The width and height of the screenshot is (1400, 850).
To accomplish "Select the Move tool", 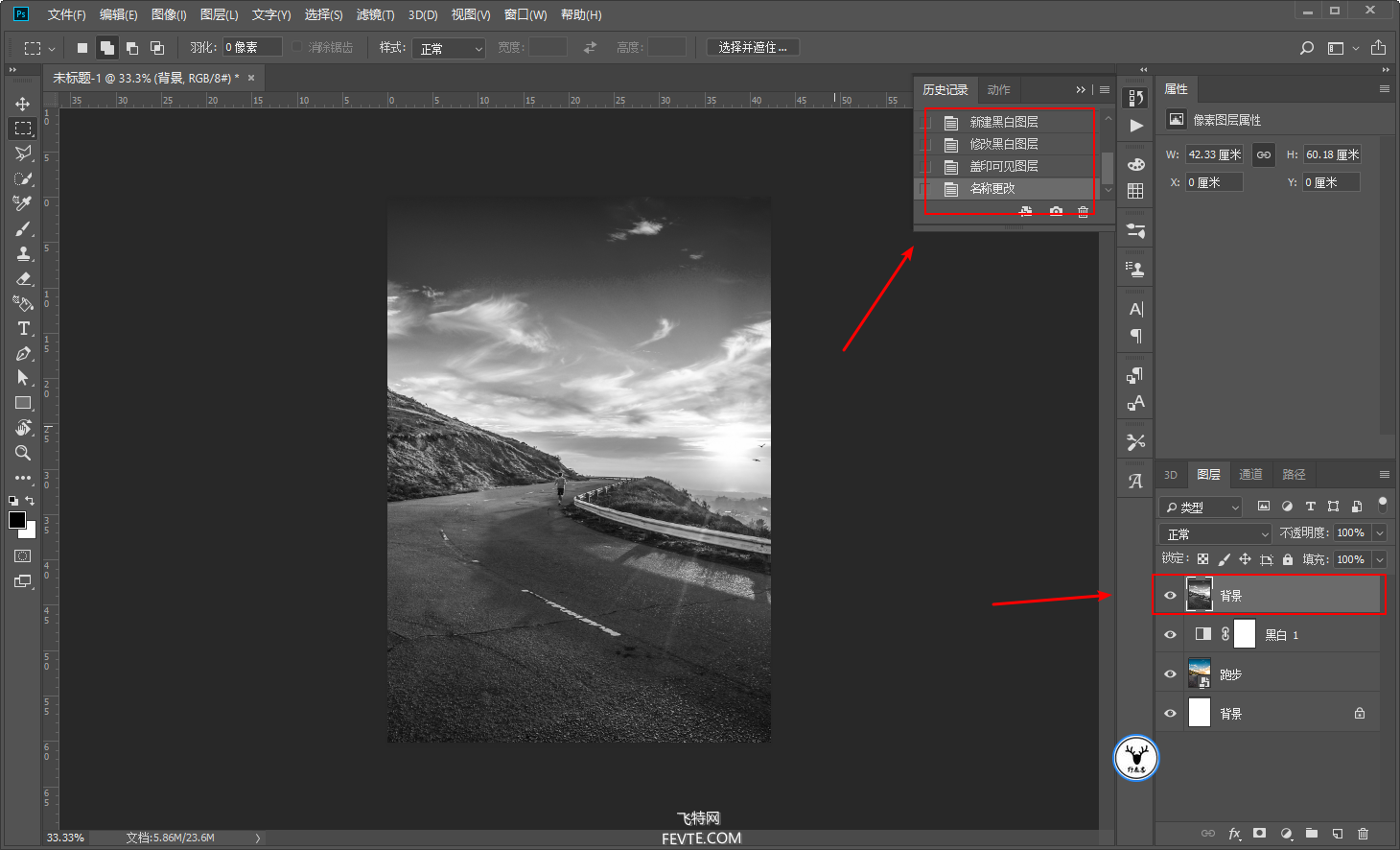I will point(22,104).
